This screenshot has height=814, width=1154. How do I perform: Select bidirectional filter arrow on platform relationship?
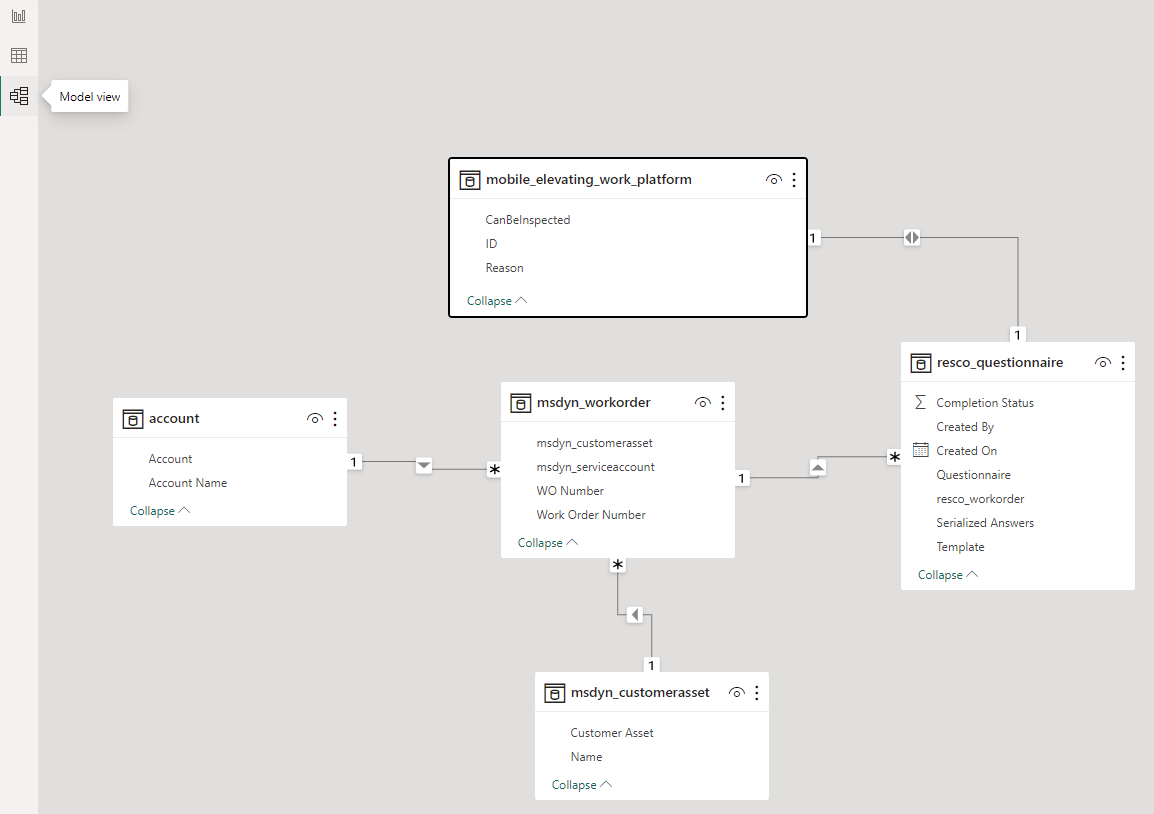click(911, 238)
